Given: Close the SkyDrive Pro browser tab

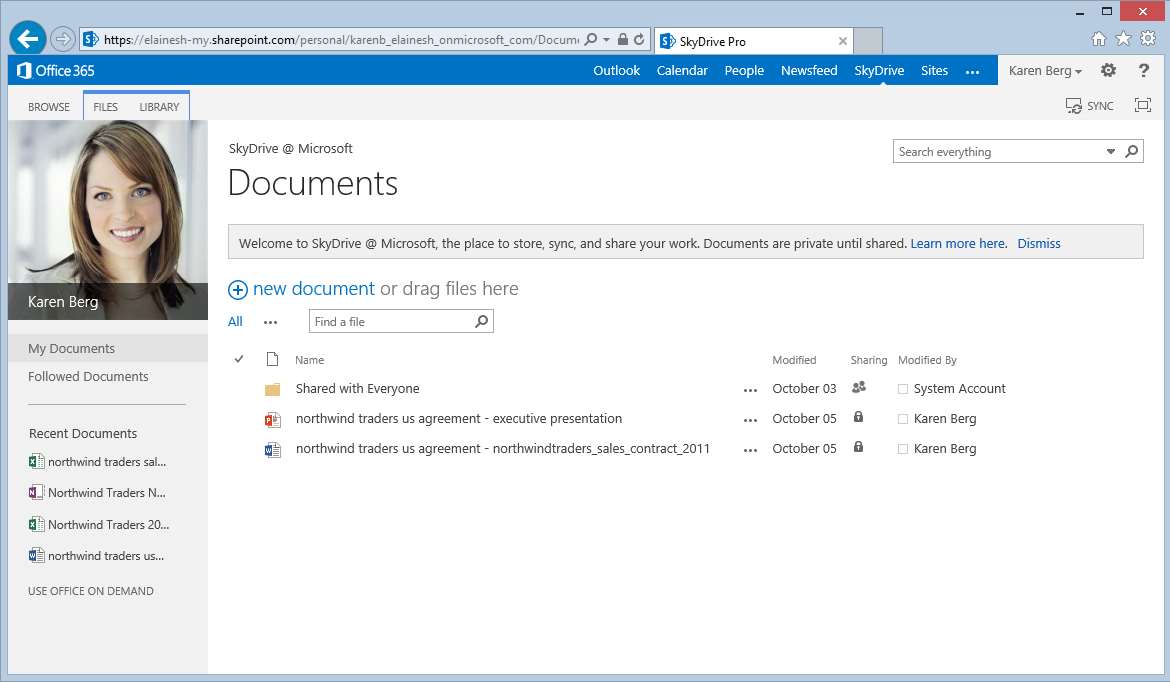Looking at the screenshot, I should 842,41.
